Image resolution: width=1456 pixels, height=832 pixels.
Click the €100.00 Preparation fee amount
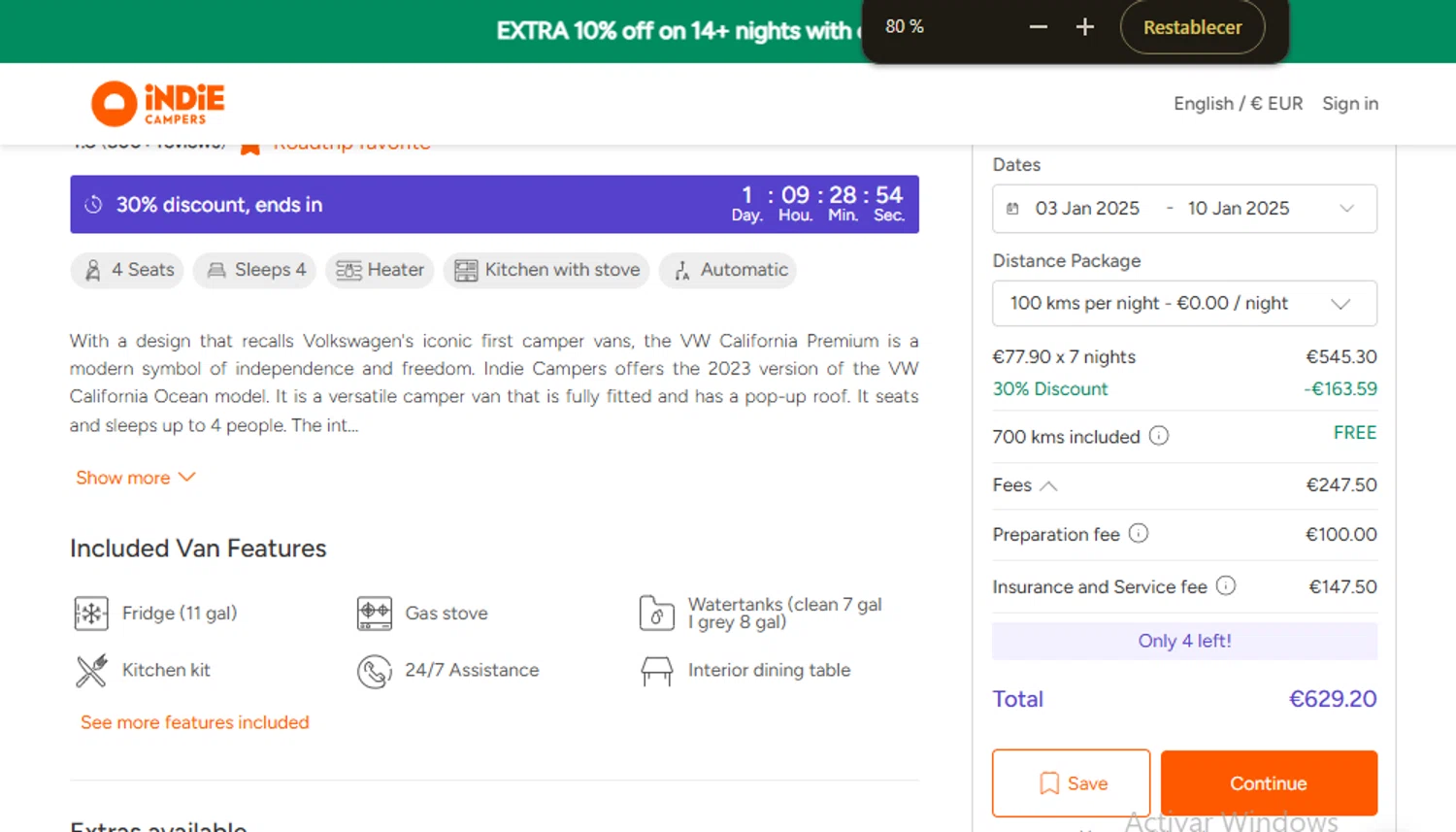pos(1341,535)
